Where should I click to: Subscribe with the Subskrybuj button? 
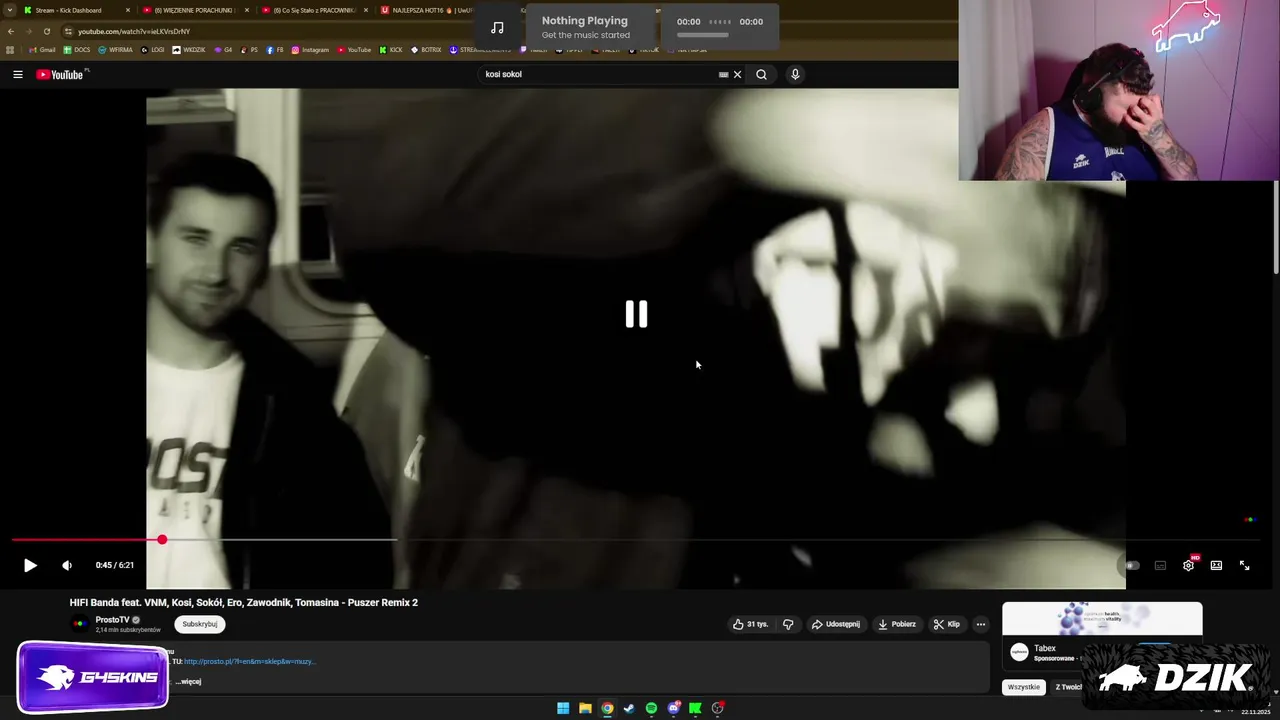[x=200, y=624]
